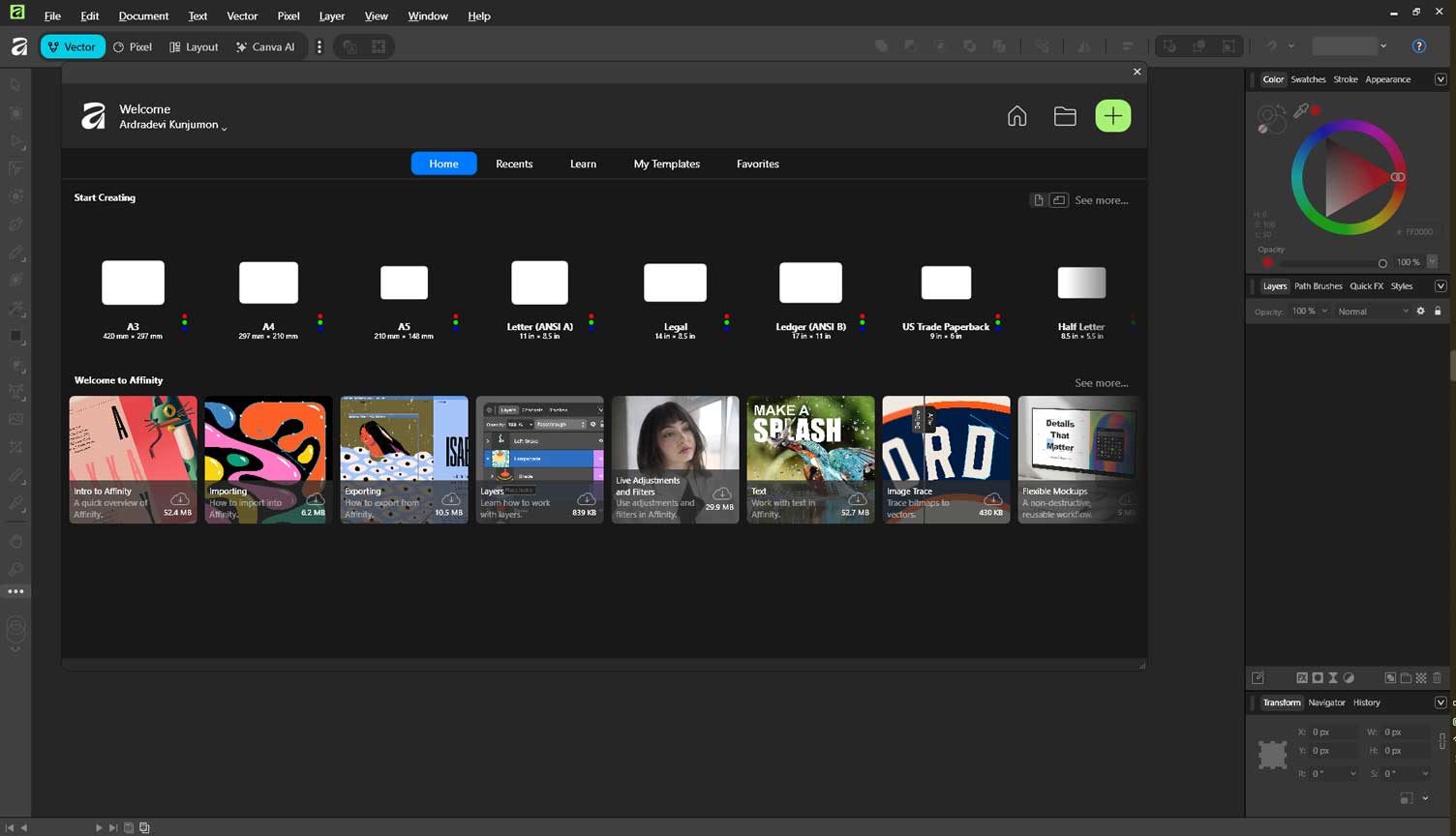Expand the Ardradevi Kunjumon account menu
The height and width of the screenshot is (836, 1456).
pyautogui.click(x=172, y=125)
